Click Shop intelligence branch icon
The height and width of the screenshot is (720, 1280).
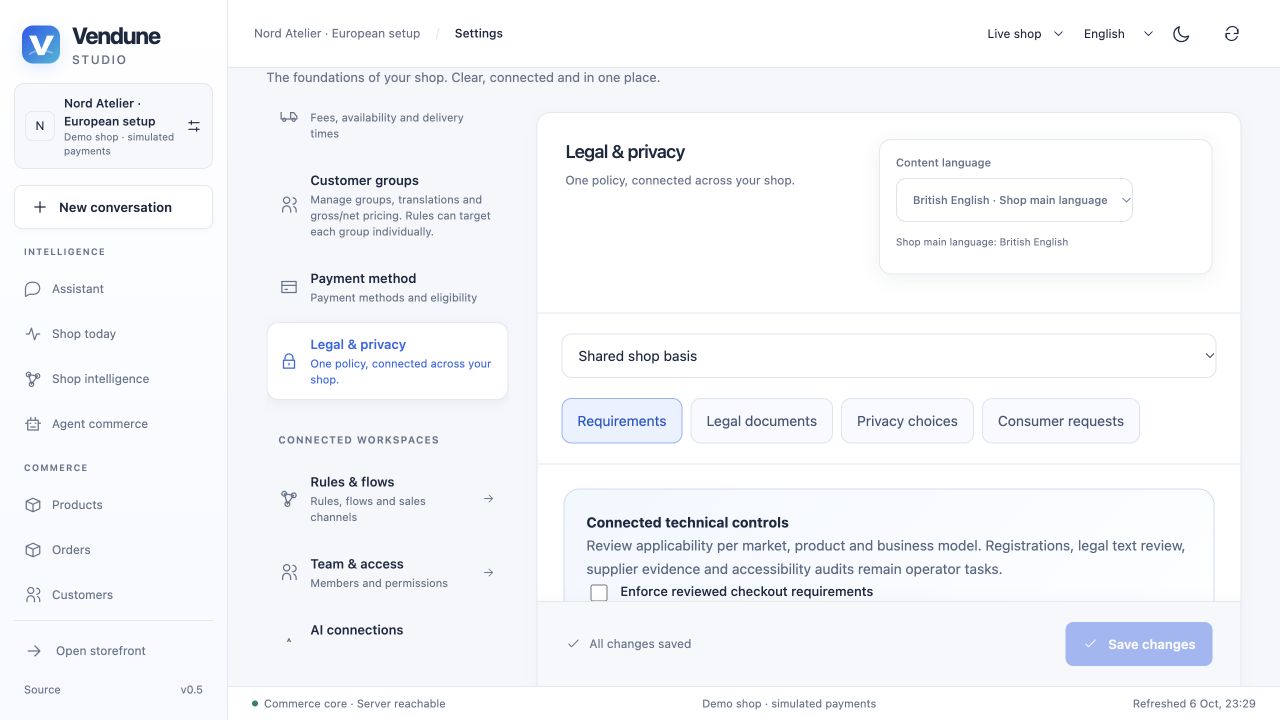(33, 379)
